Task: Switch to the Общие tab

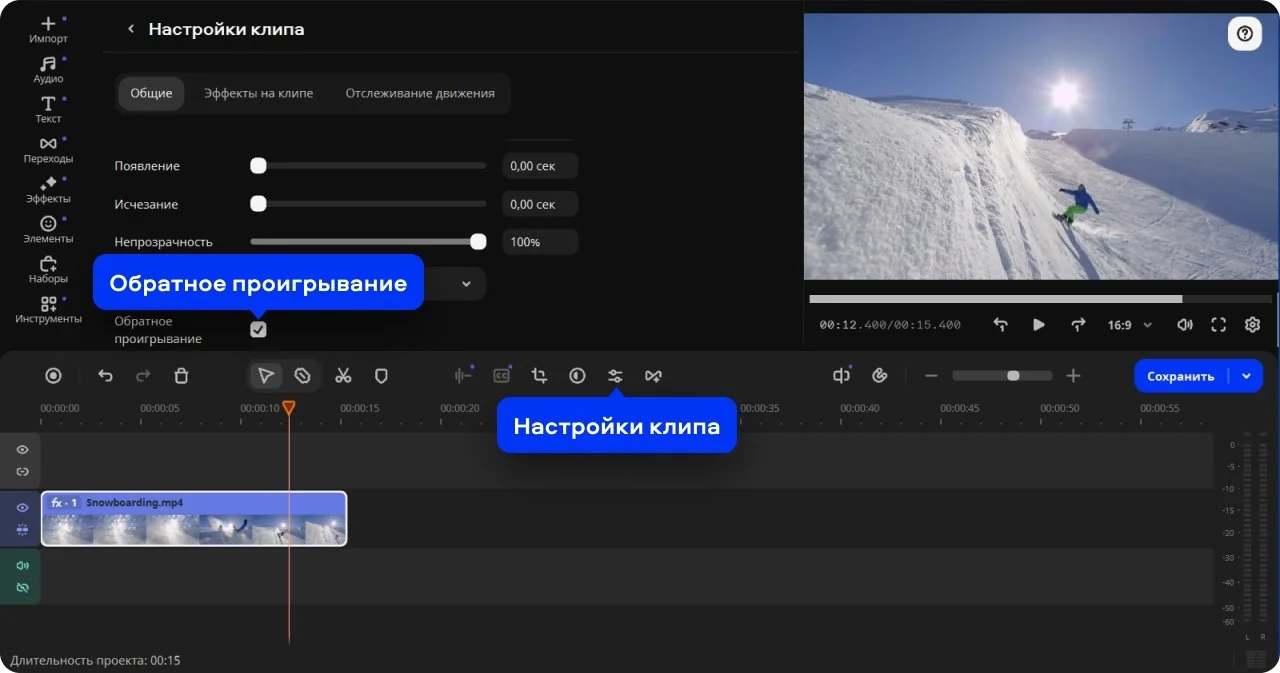Action: pos(151,93)
